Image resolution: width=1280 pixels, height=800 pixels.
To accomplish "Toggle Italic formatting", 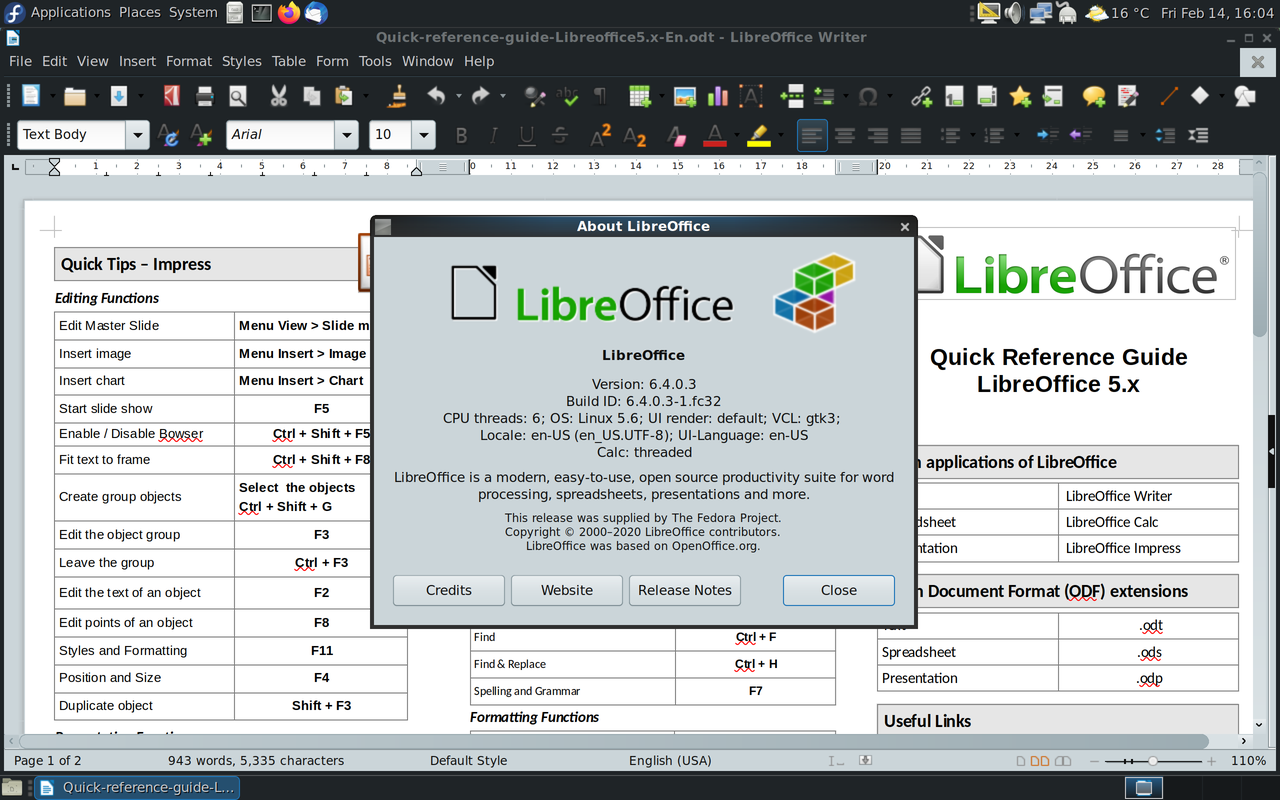I will tap(493, 135).
